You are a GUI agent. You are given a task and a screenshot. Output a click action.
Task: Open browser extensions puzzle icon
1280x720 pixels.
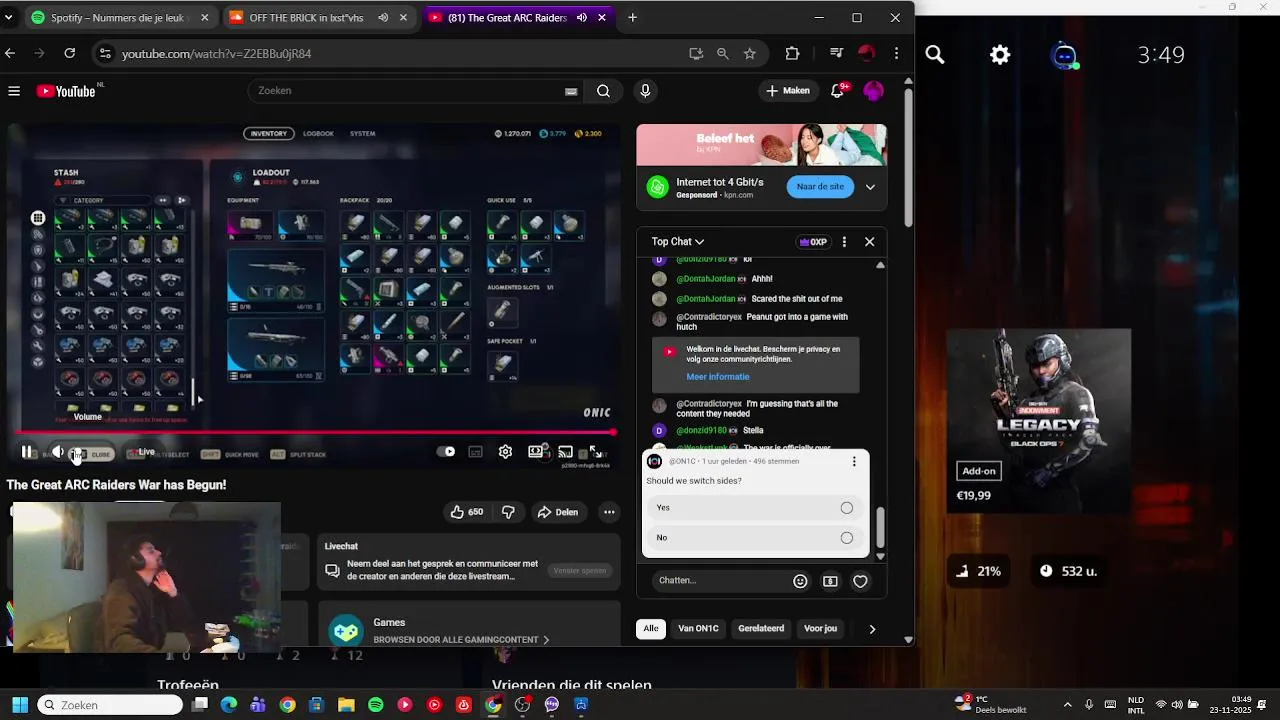(x=792, y=54)
